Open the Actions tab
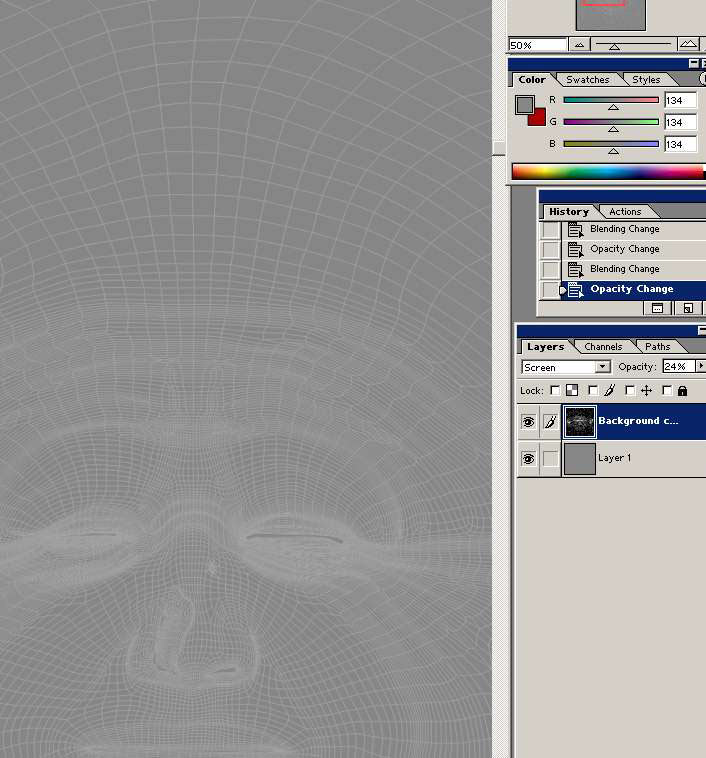This screenshot has width=706, height=758. [x=625, y=212]
